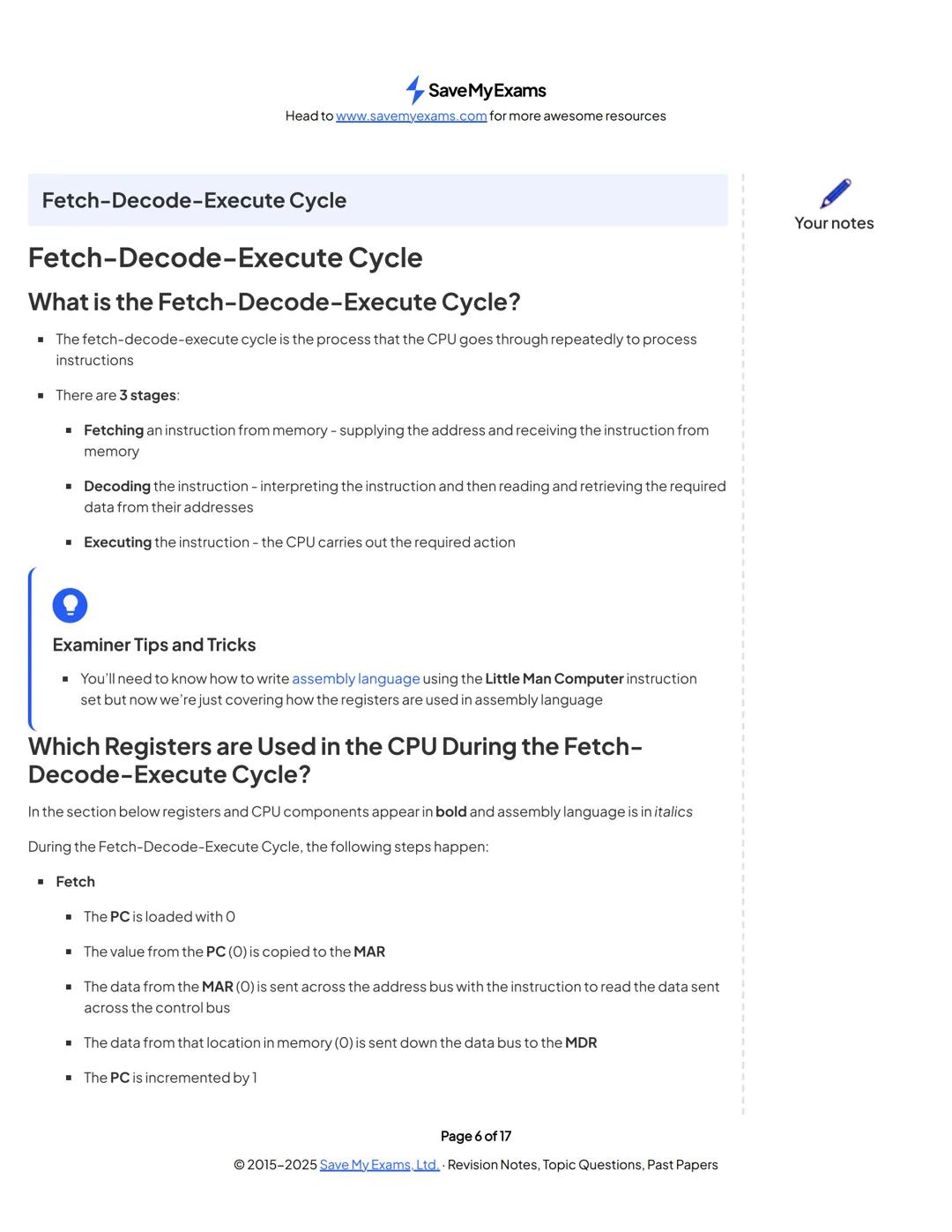The image size is (952, 1232).
Task: Click the 'Which Registers are Used' heading
Action: 335,760
